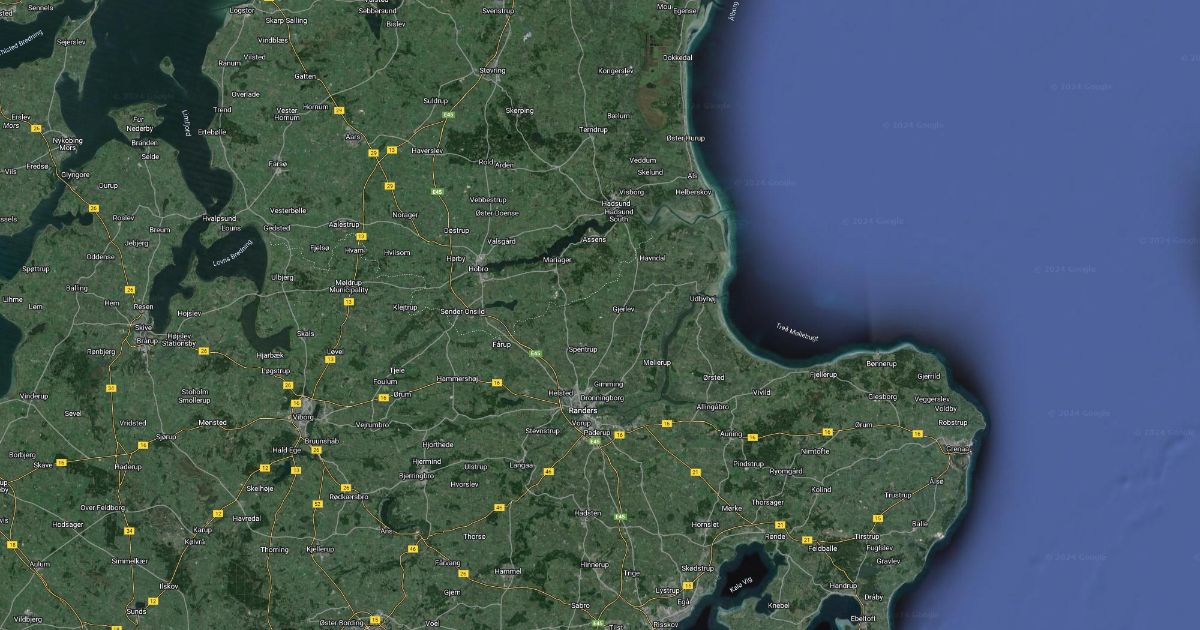Click the Løgstør town label
1200x630 pixels.
point(242,10)
